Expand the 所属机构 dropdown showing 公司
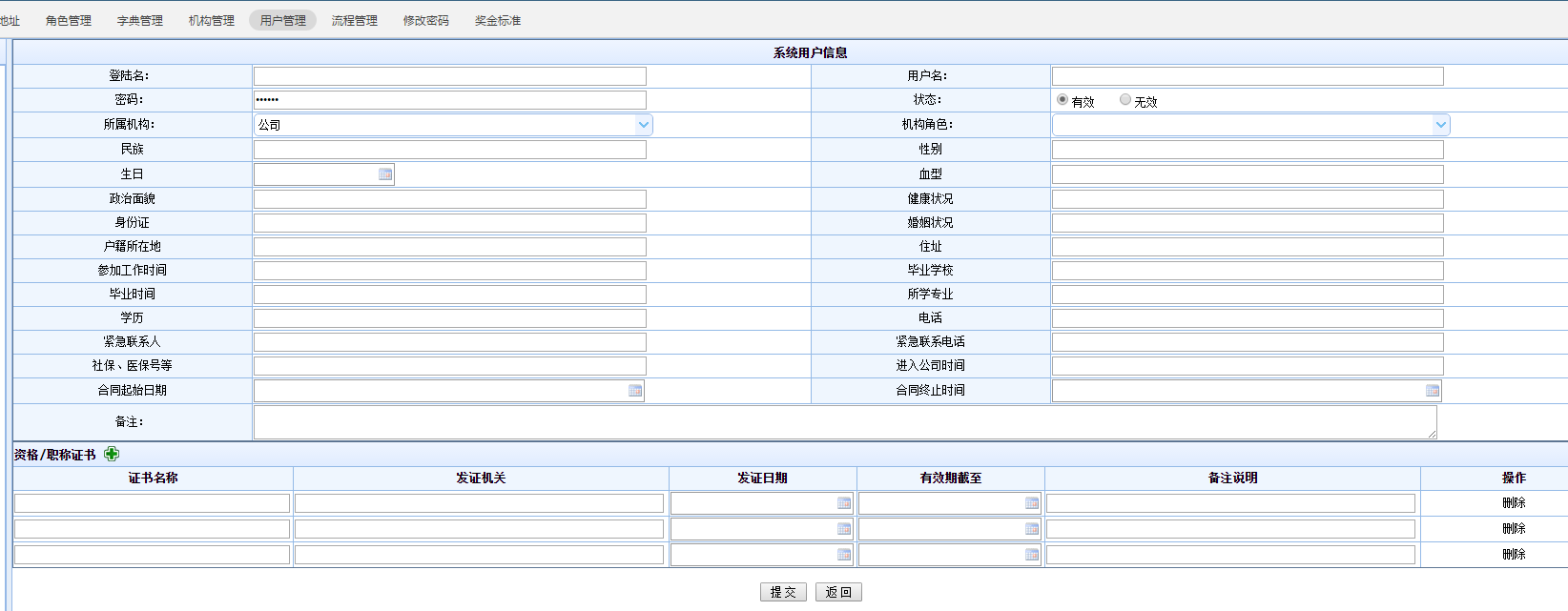The height and width of the screenshot is (611, 1568). coord(644,125)
